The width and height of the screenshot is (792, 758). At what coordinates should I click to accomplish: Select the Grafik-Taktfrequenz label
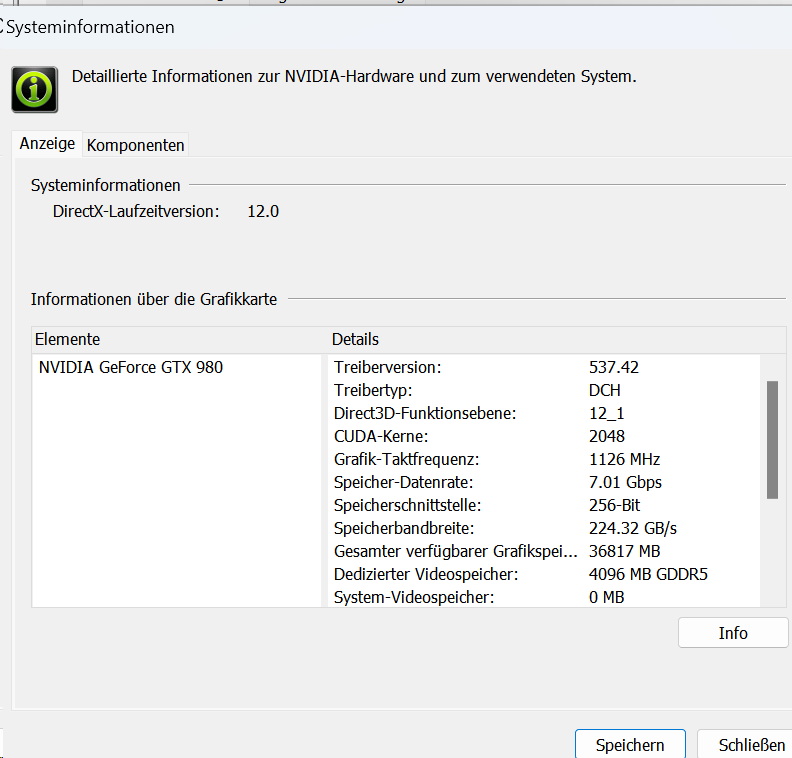(406, 460)
